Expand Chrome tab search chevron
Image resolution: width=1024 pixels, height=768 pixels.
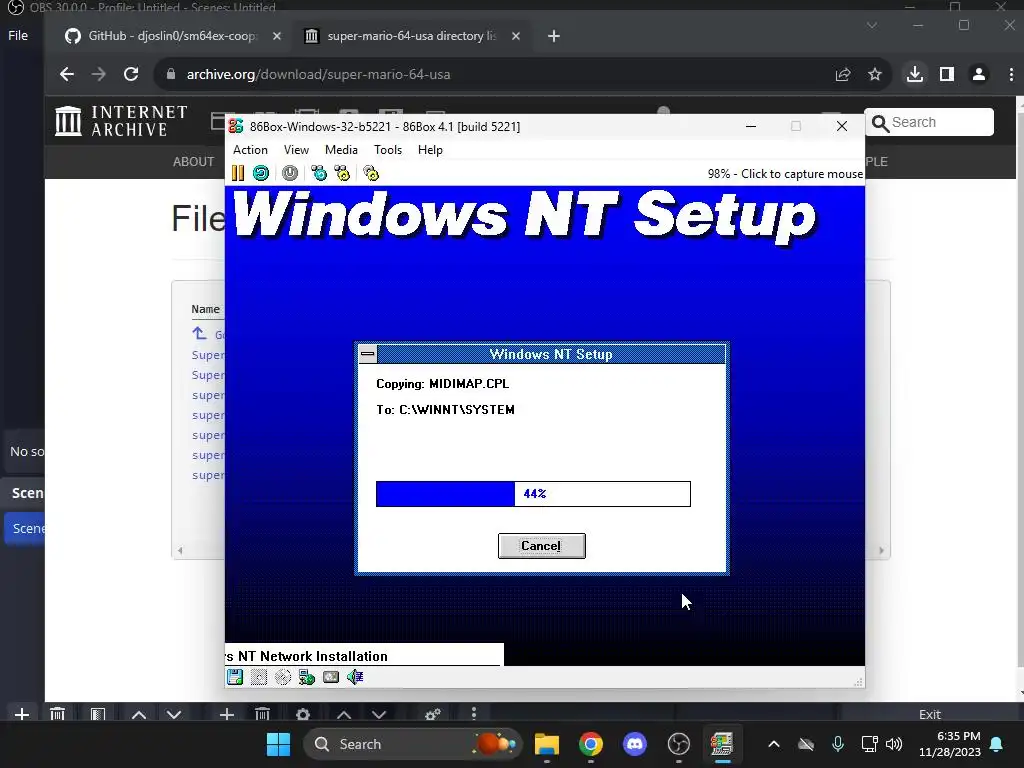872,25
